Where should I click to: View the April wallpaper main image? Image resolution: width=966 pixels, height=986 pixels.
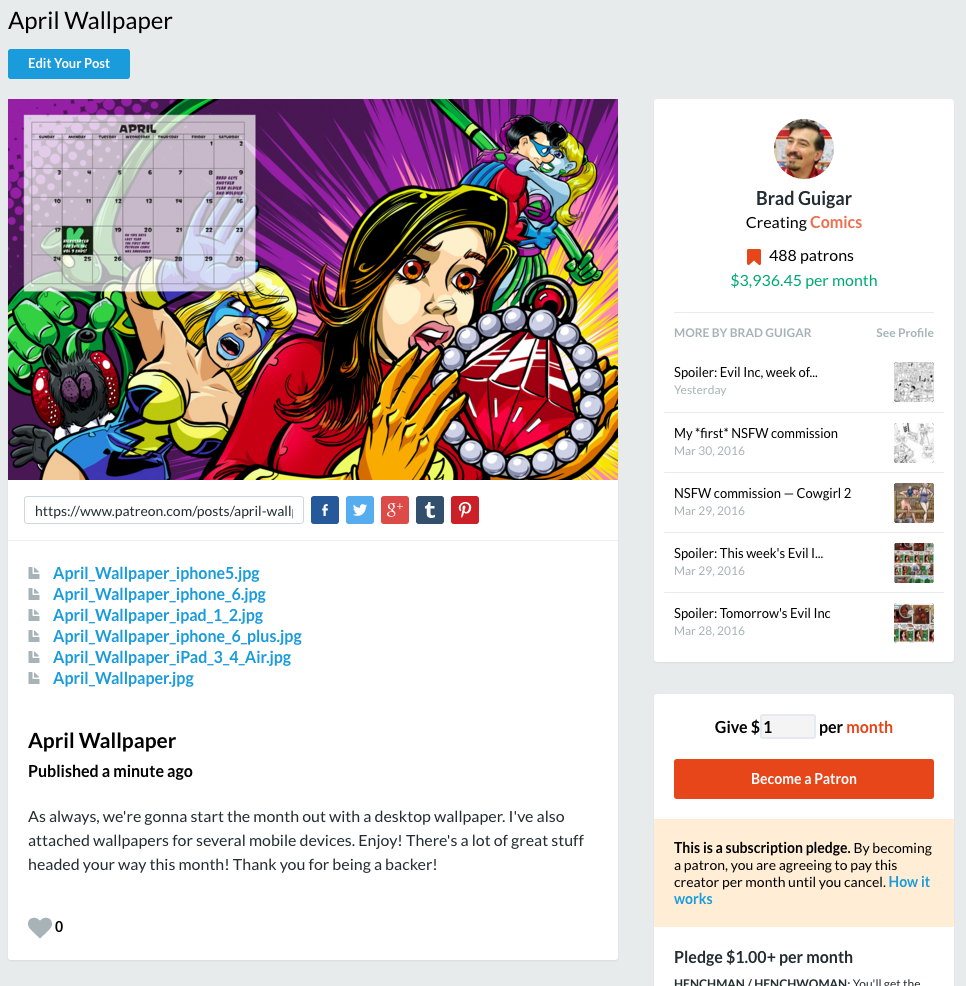click(x=313, y=289)
